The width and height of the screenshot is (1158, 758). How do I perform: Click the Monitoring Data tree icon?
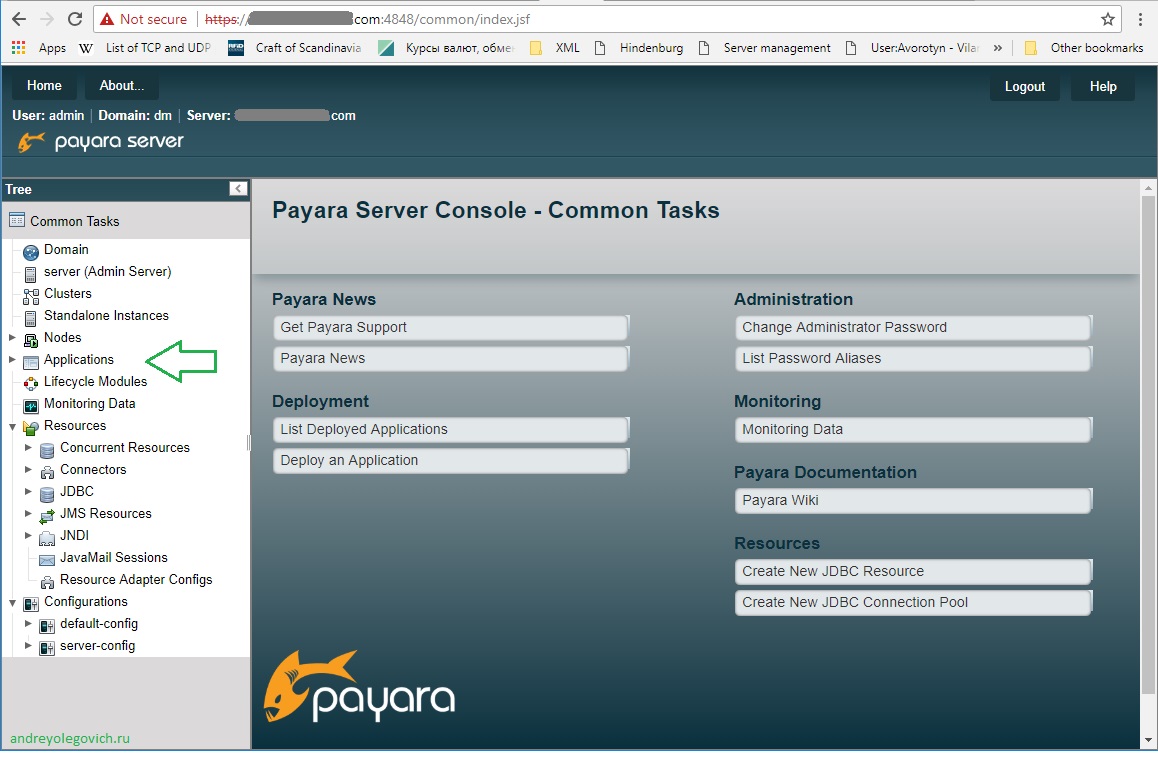click(x=30, y=406)
